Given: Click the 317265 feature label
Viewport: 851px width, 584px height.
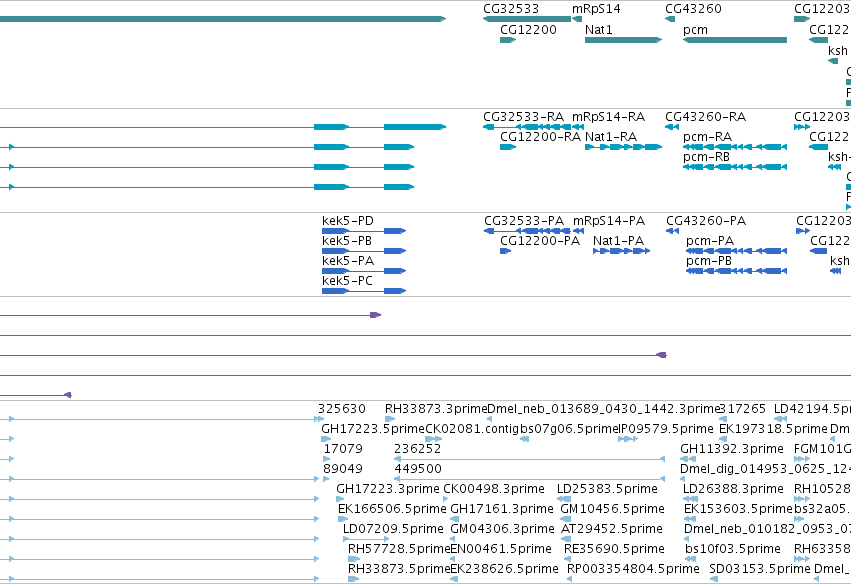Looking at the screenshot, I should tap(742, 409).
